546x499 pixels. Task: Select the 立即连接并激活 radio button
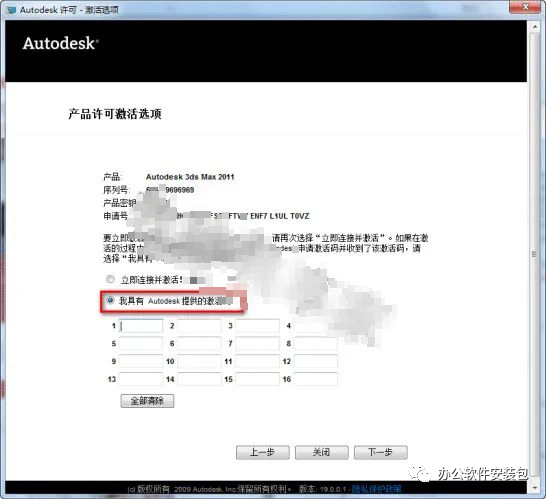coord(110,279)
